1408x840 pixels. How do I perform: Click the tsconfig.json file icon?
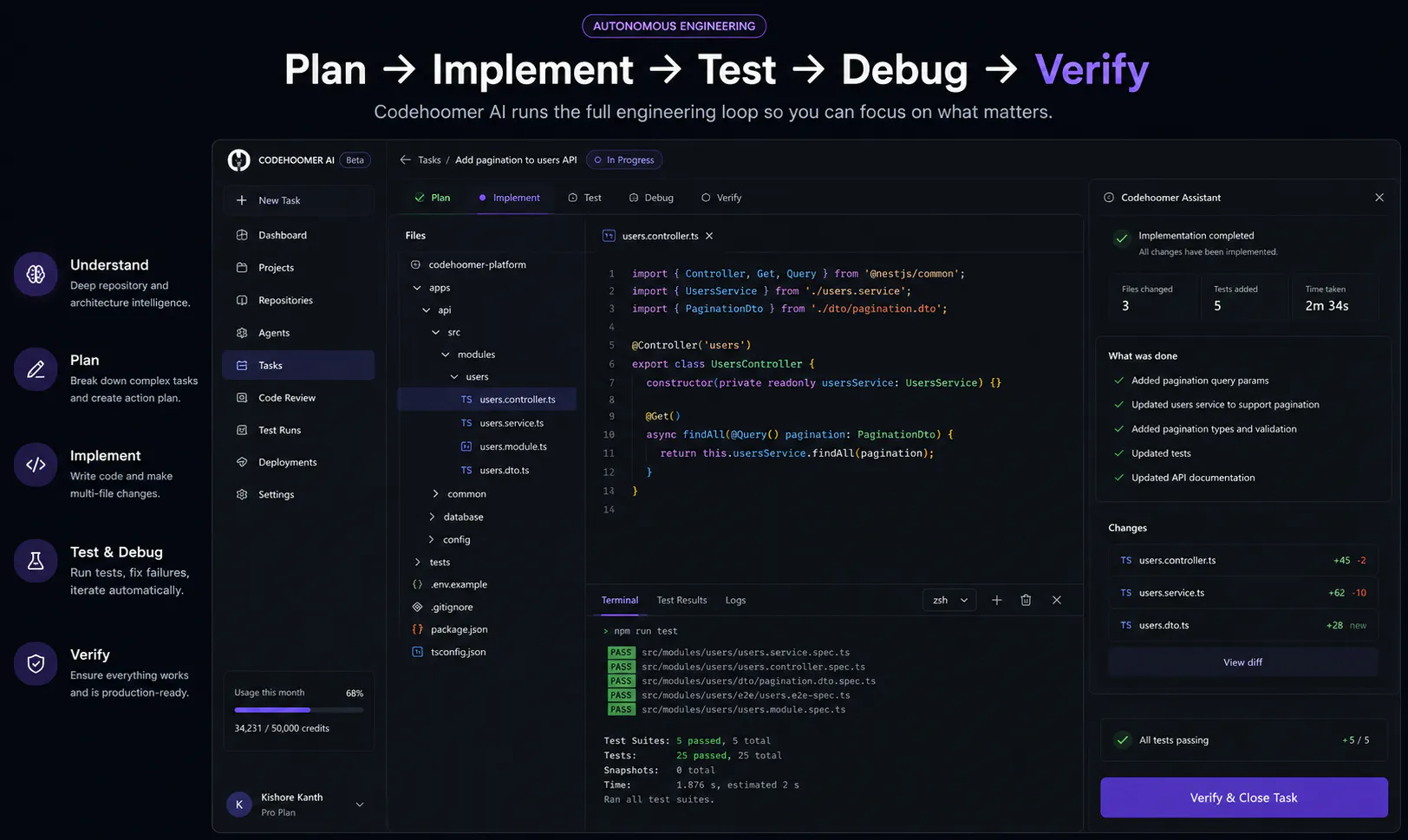(417, 652)
